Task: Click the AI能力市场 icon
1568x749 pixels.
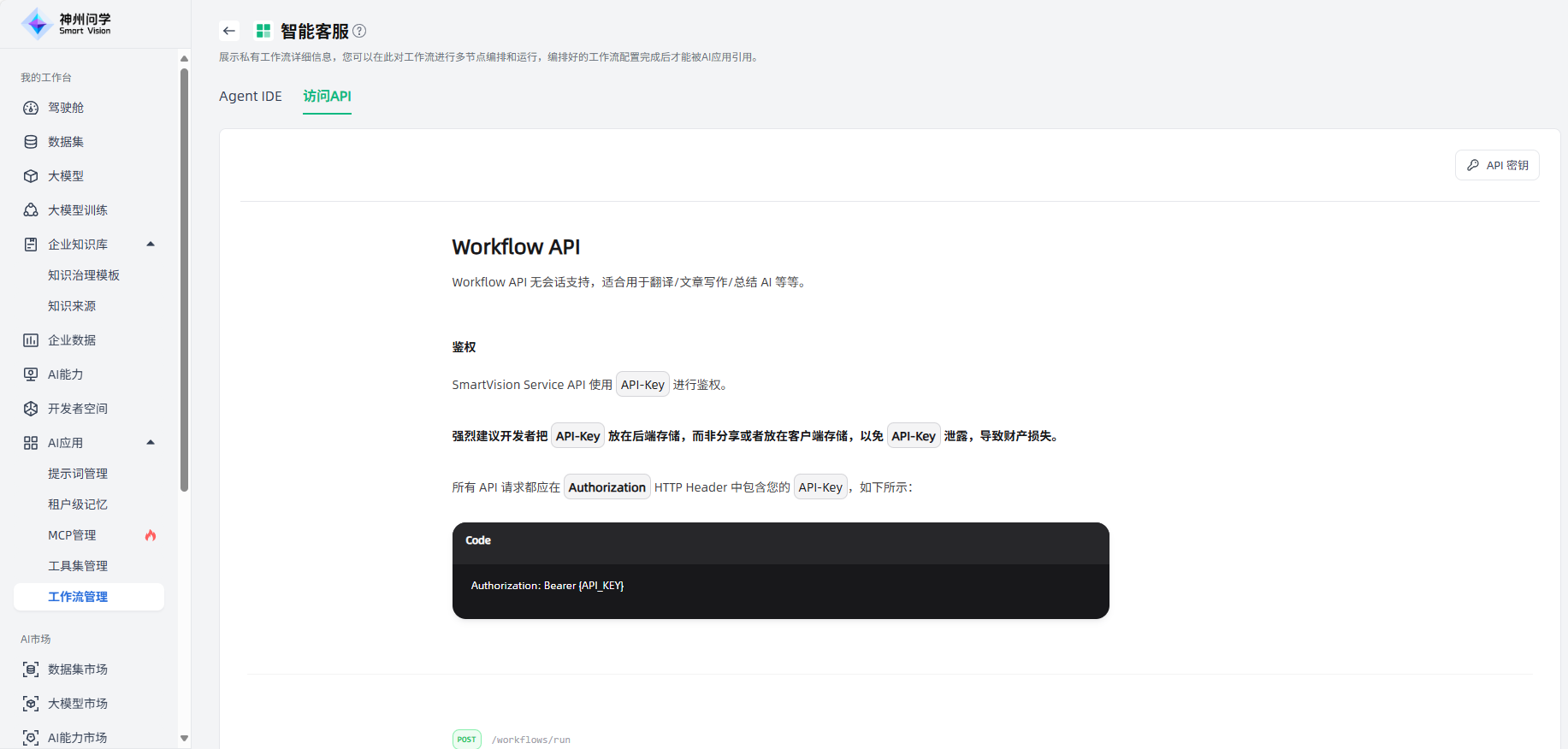Action: point(31,738)
